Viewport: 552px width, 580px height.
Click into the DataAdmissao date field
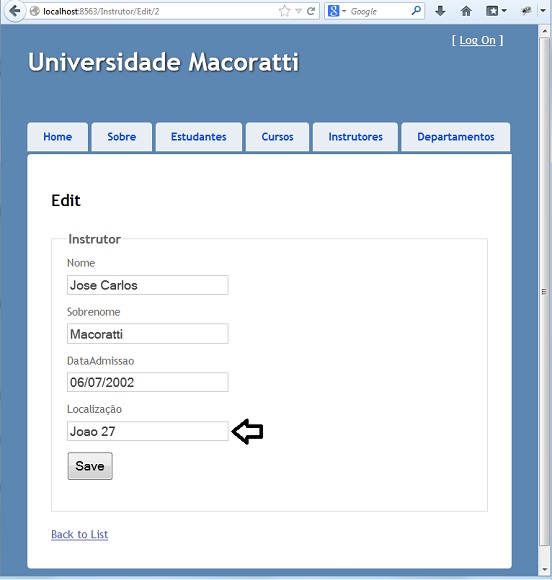[x=148, y=382]
